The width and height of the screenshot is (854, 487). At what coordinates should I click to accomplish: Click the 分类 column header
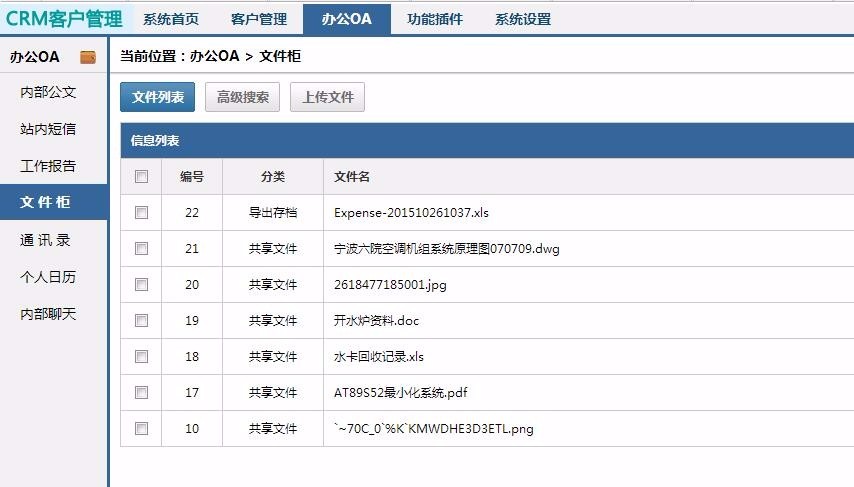pos(273,176)
